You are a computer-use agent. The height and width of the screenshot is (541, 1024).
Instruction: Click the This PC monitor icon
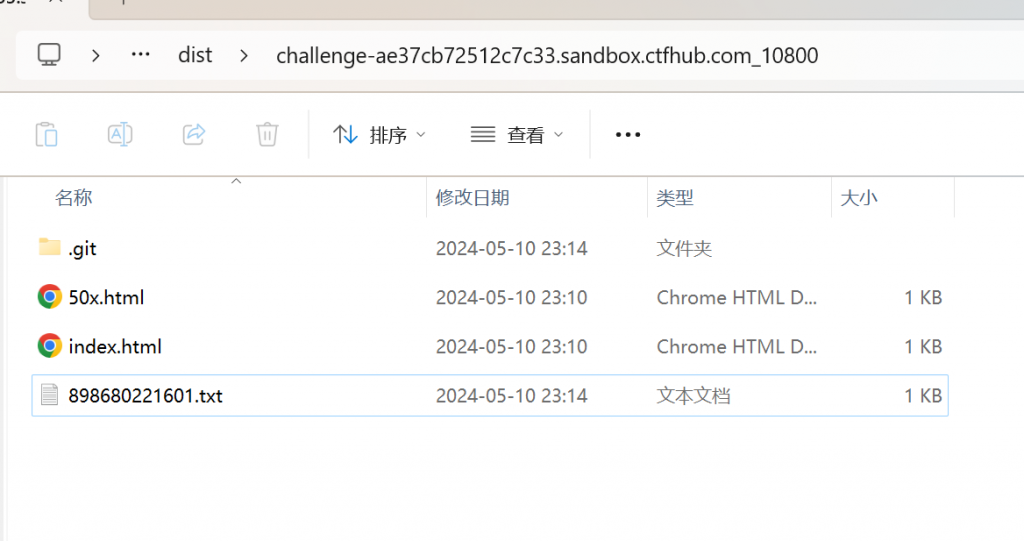pyautogui.click(x=49, y=55)
